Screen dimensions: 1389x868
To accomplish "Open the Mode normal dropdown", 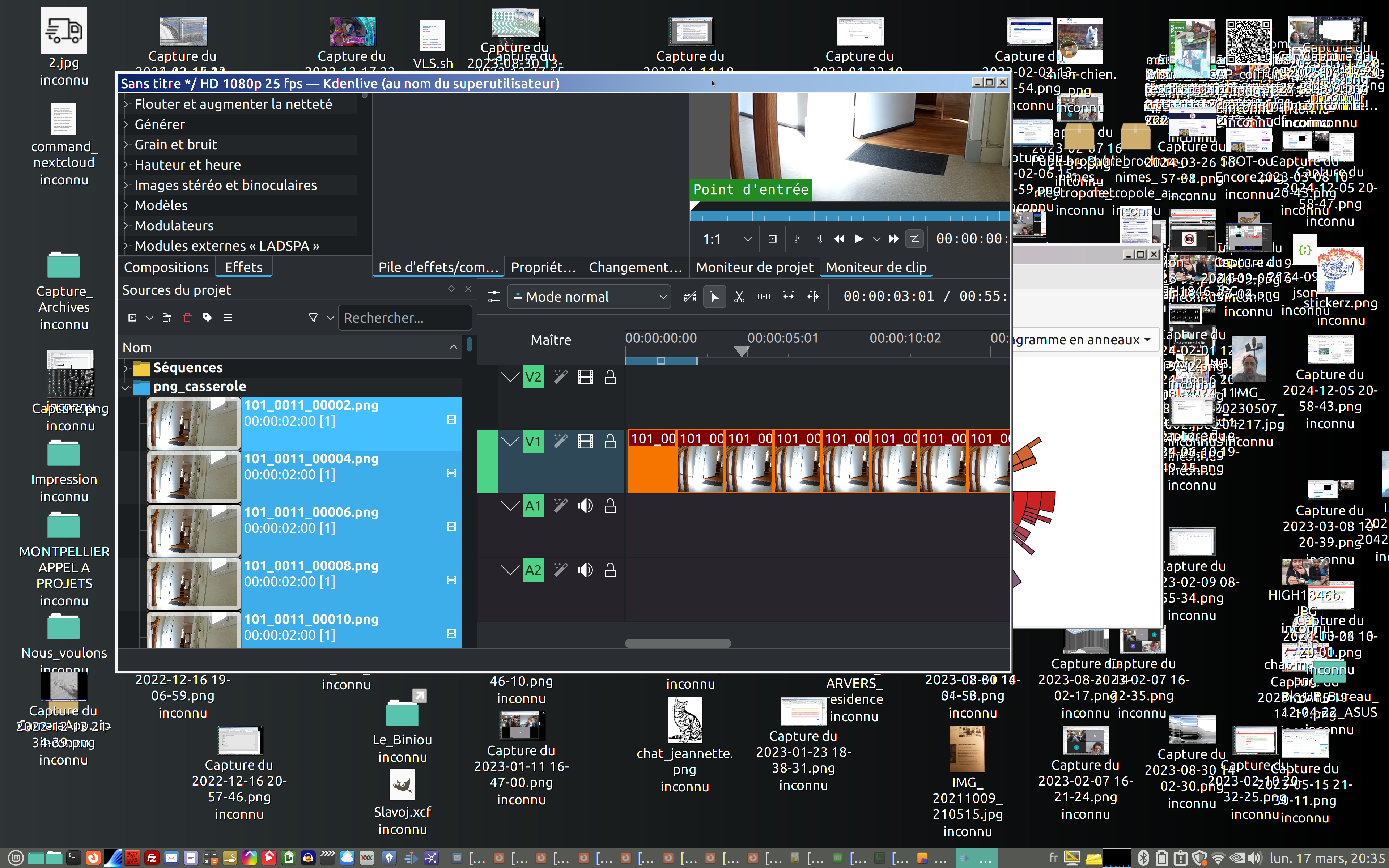I will [x=590, y=297].
